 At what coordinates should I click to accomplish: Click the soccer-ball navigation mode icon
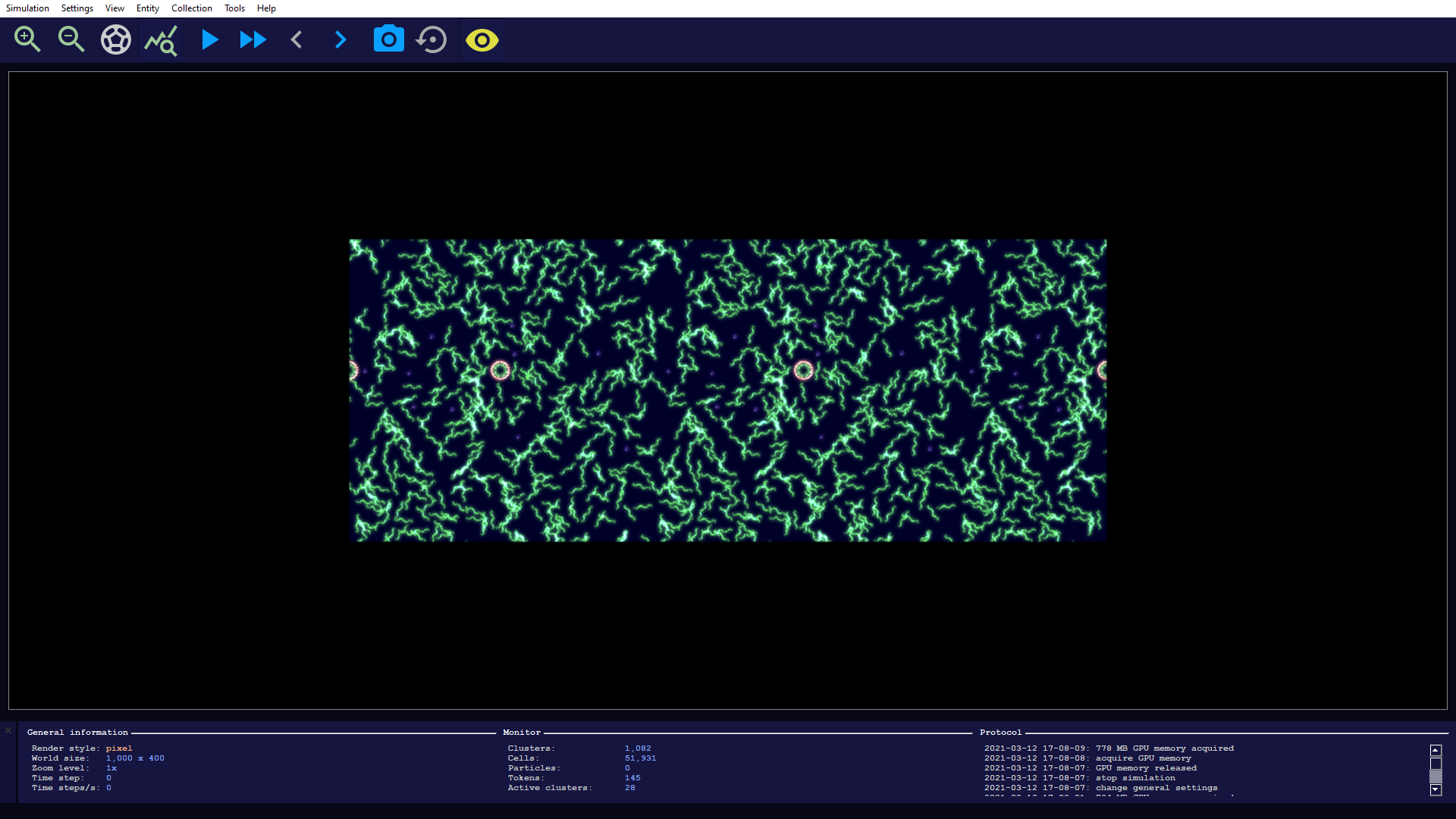[116, 39]
